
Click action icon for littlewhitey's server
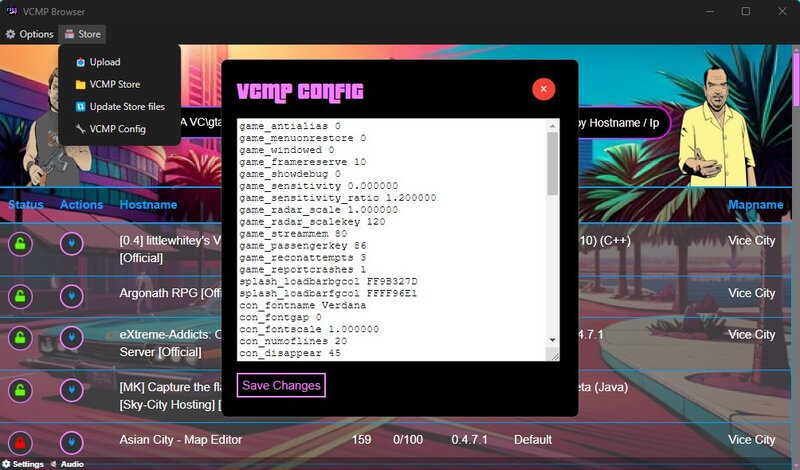(71, 244)
